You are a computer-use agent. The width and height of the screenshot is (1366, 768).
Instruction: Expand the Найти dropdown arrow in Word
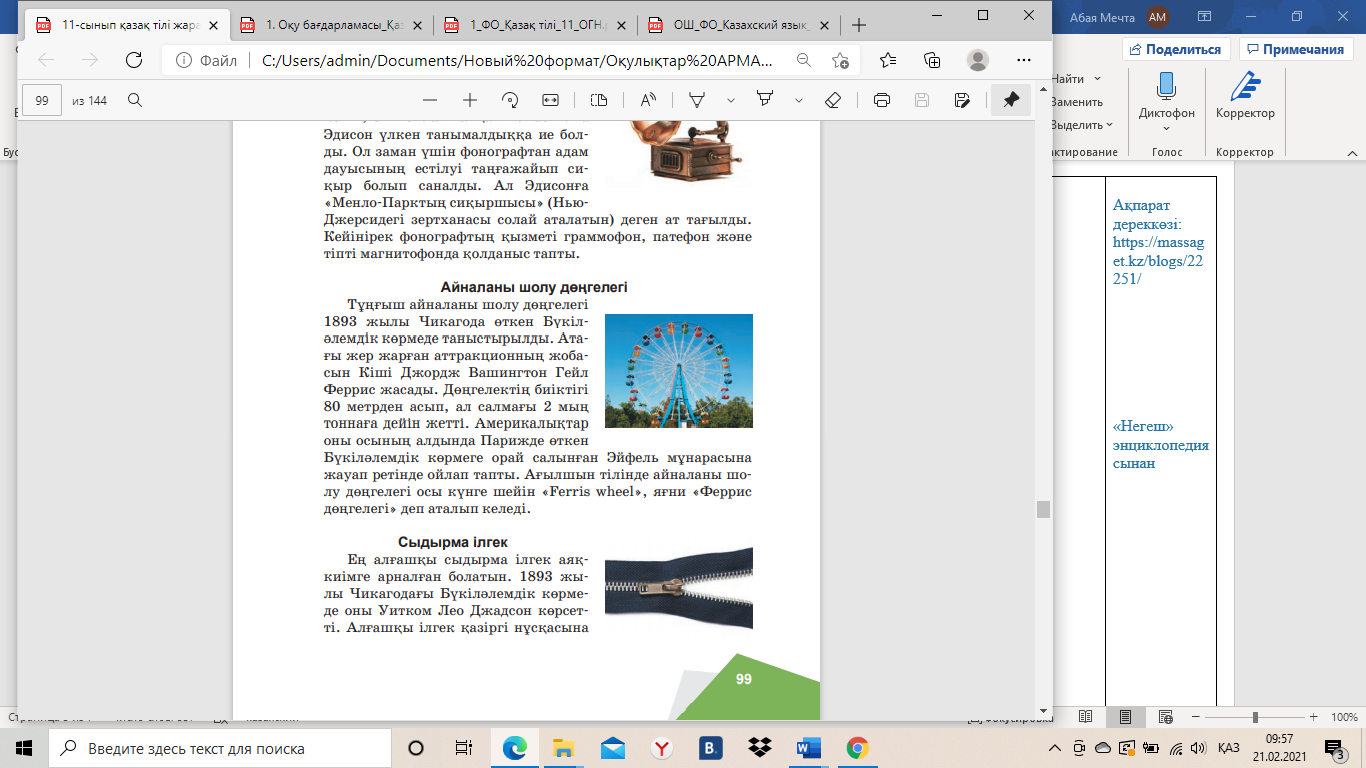pyautogui.click(x=1097, y=78)
